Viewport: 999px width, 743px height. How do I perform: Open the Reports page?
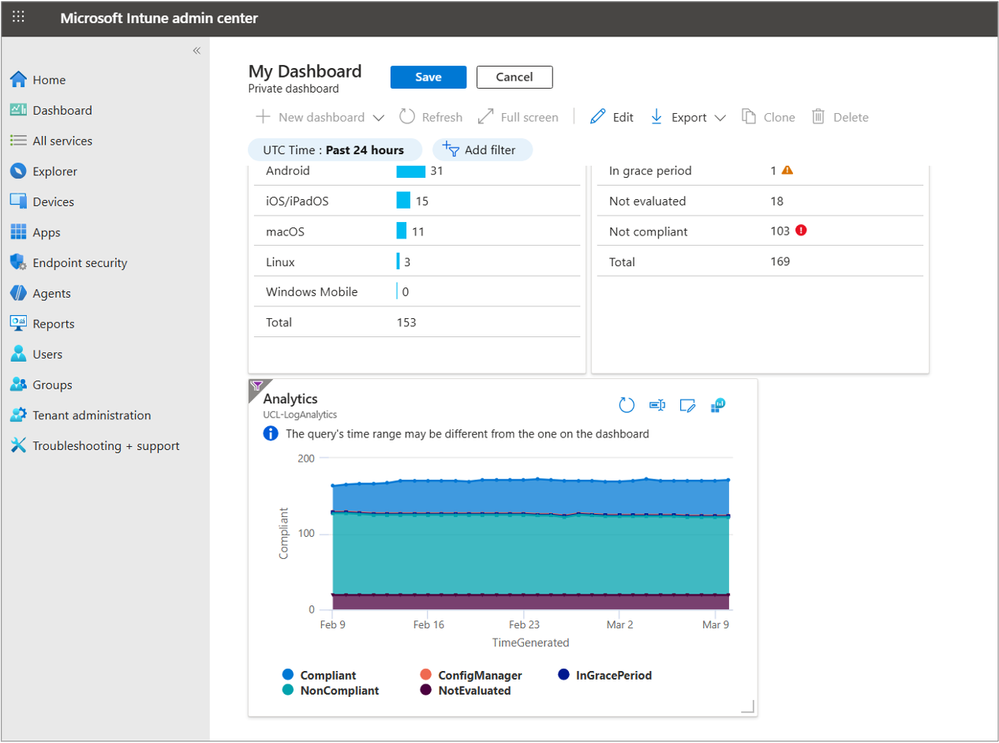pyautogui.click(x=54, y=324)
